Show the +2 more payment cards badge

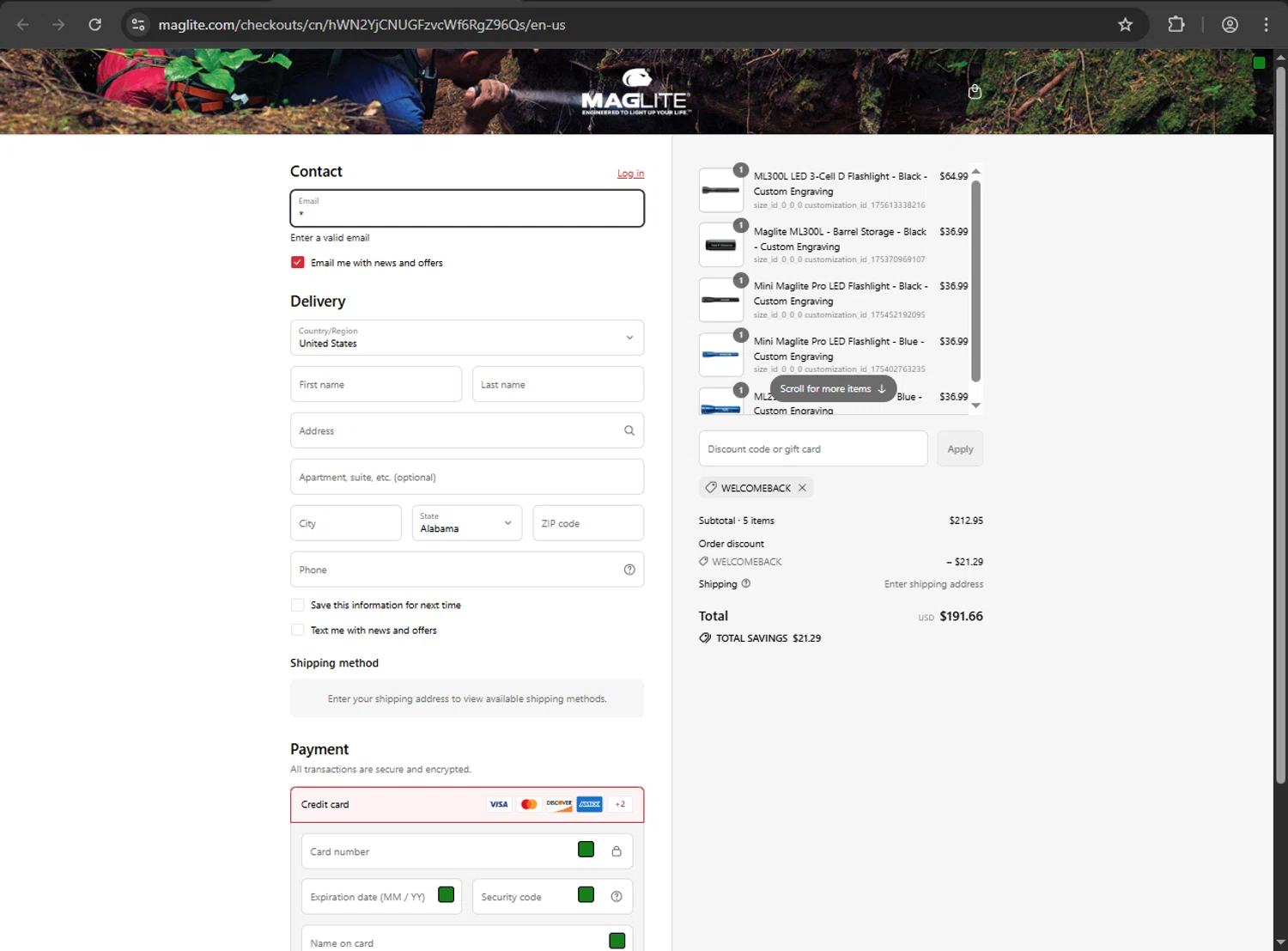(x=620, y=804)
